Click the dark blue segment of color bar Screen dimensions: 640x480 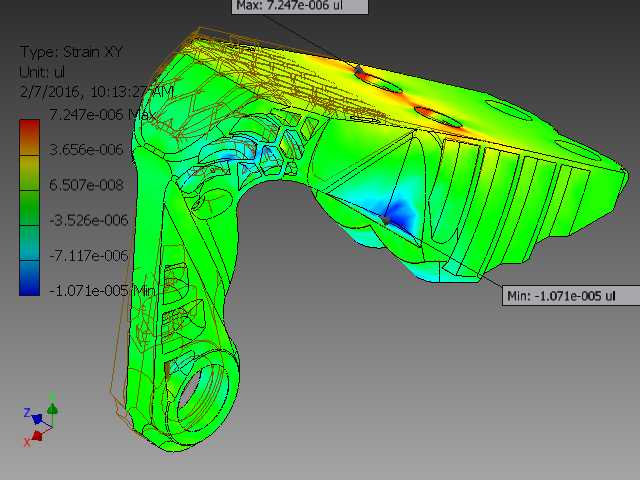[29, 278]
